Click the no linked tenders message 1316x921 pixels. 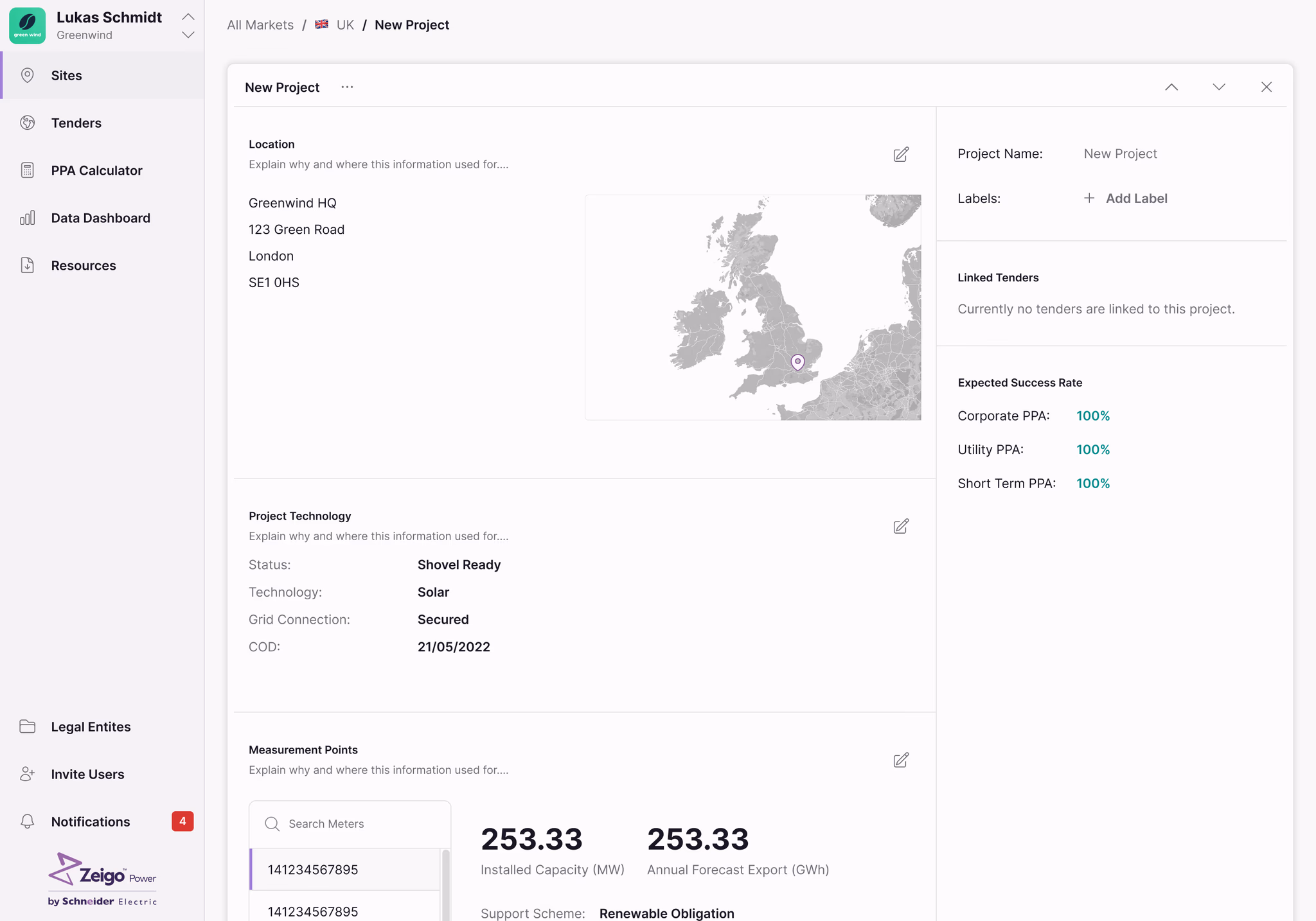click(x=1096, y=309)
